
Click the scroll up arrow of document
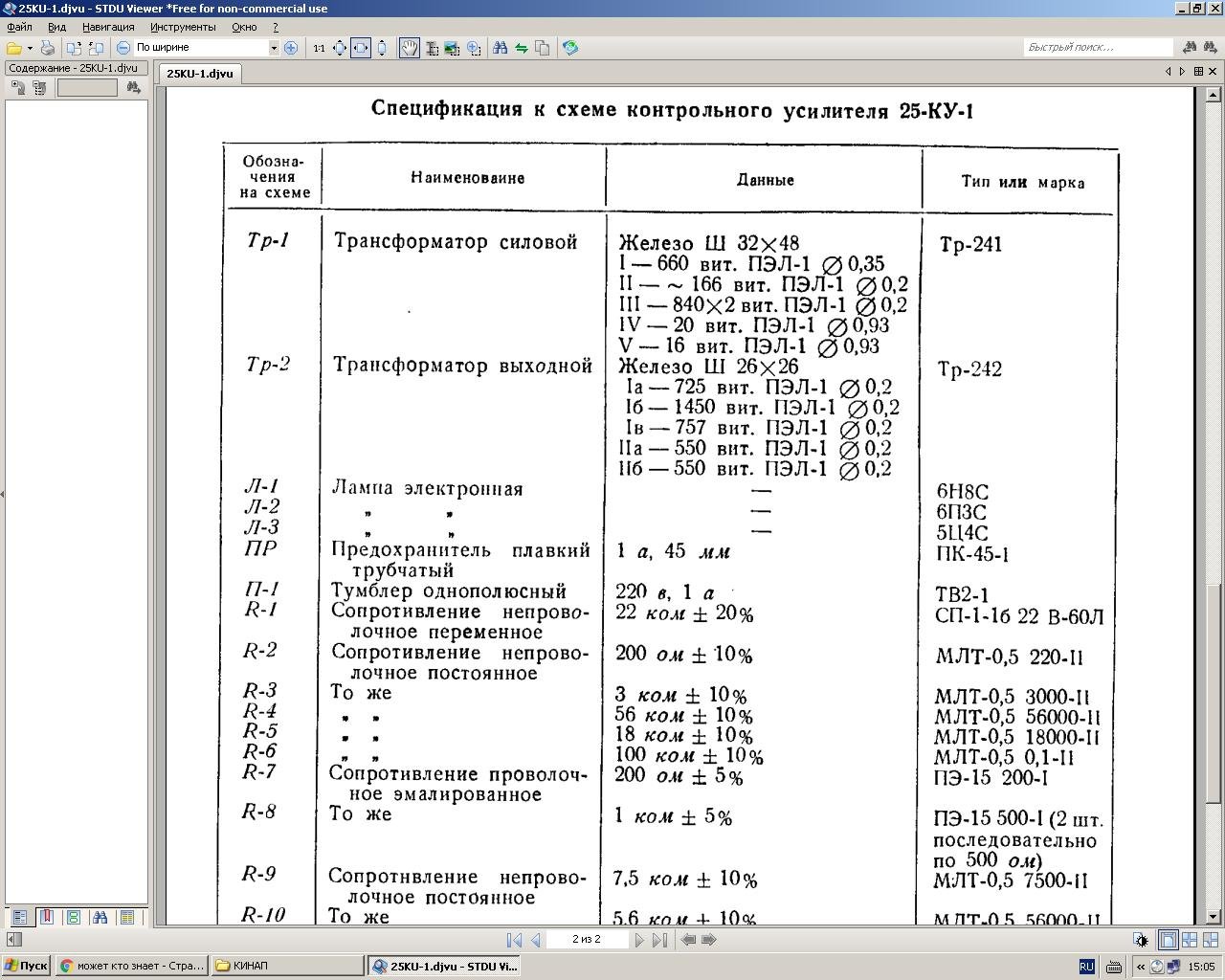pyautogui.click(x=1214, y=94)
